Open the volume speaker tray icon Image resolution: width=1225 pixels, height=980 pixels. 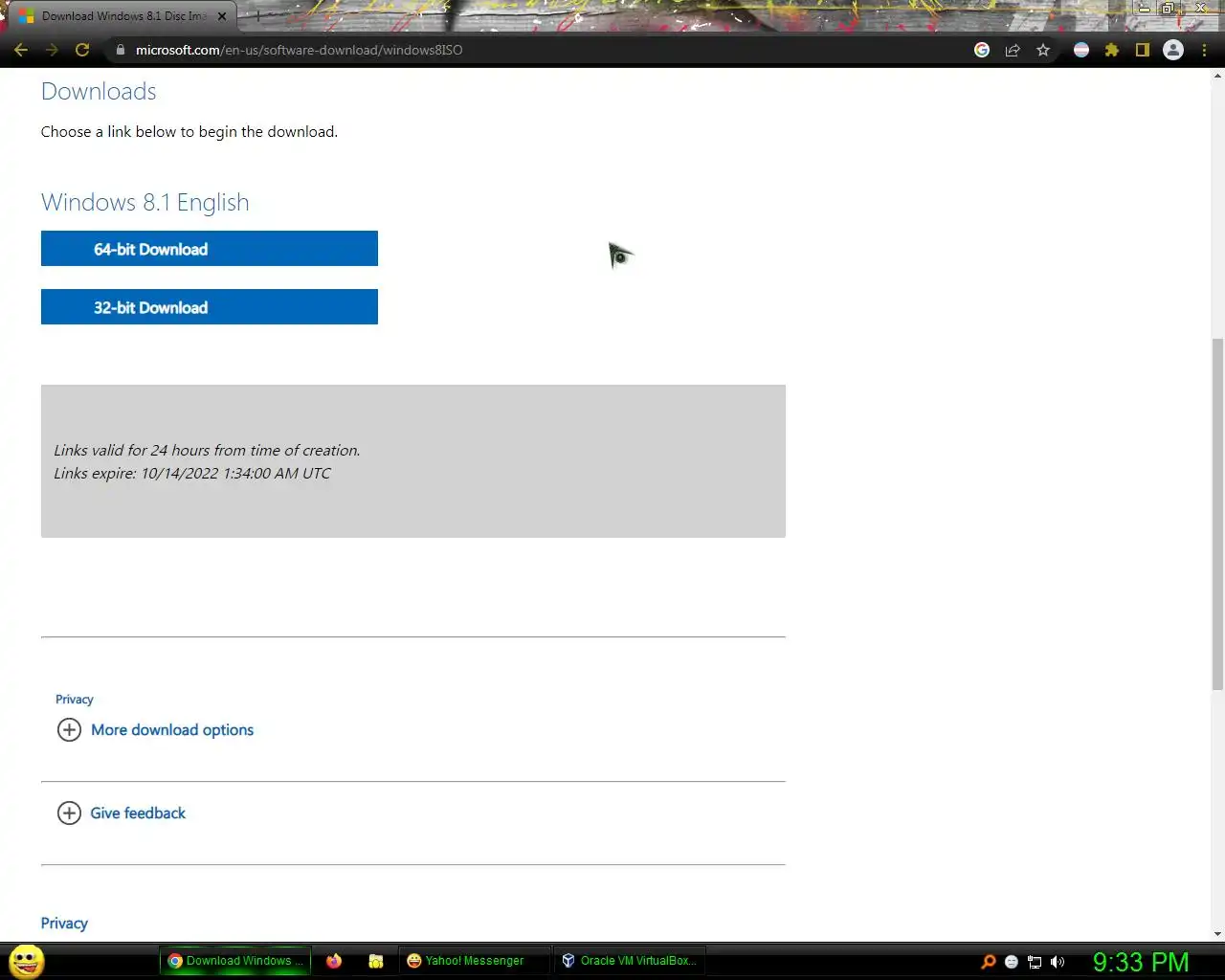[1058, 962]
